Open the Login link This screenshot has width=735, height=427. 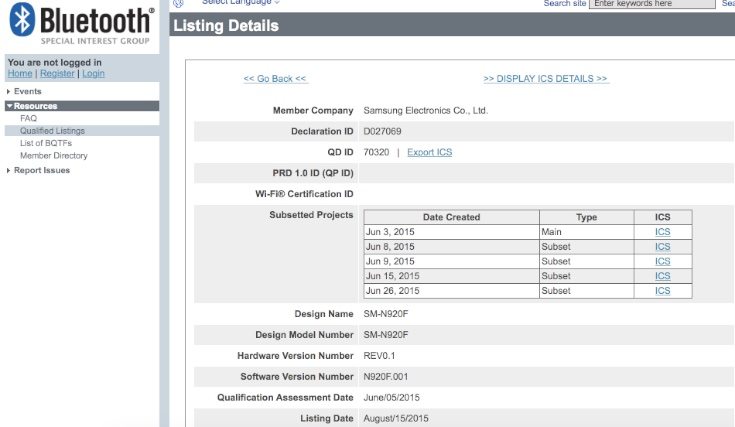93,74
